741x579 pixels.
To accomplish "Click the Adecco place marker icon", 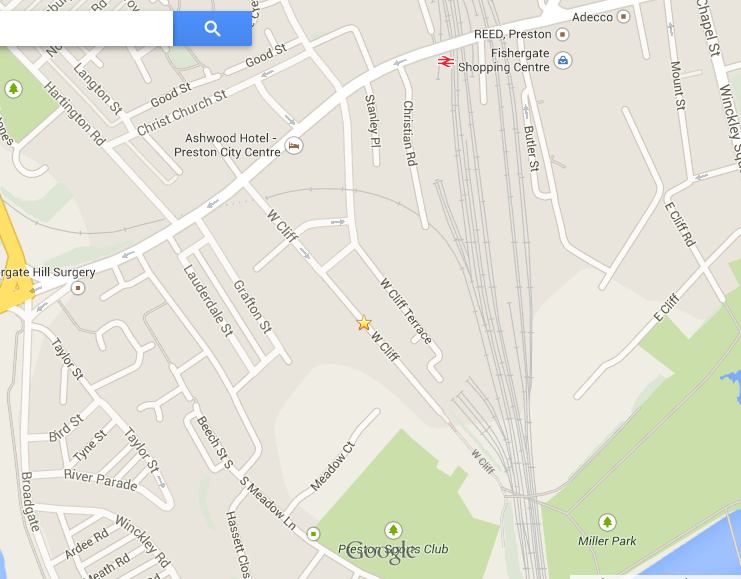I will [624, 17].
